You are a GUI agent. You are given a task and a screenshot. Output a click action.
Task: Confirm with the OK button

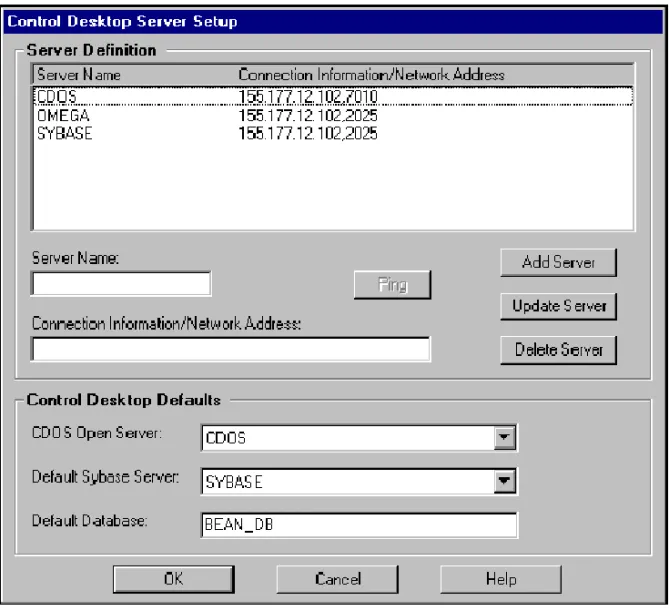[x=174, y=579]
